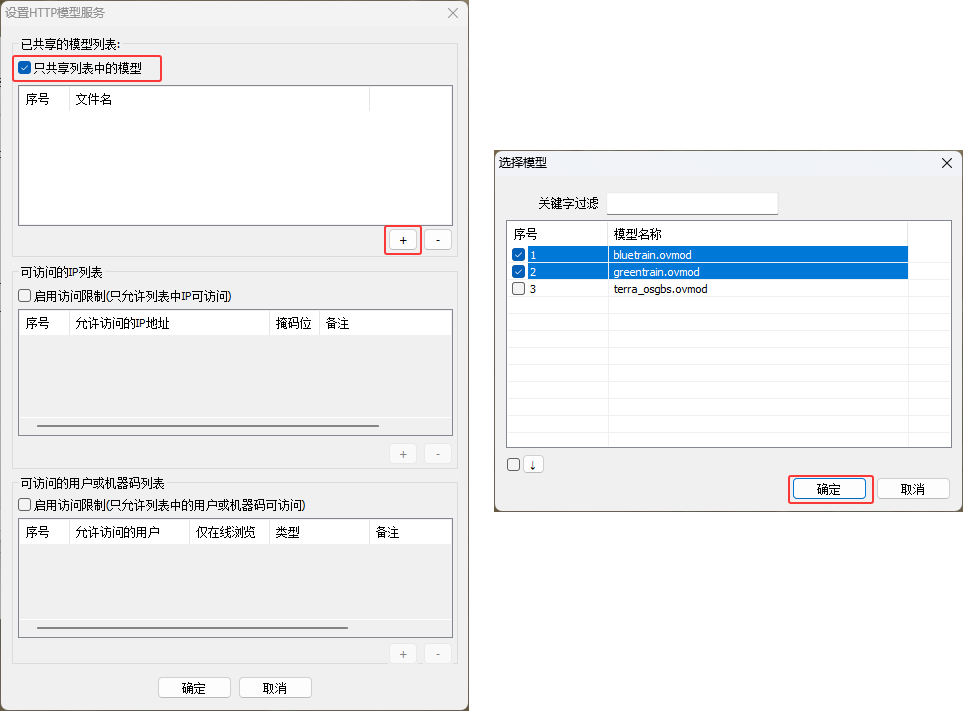Enable user or machine code access restriction
The height and width of the screenshot is (711, 965).
point(25,505)
